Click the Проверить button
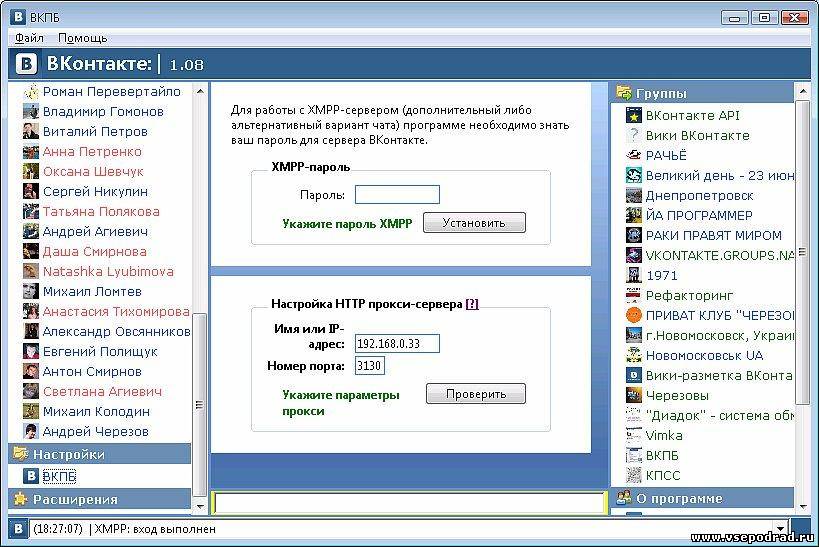This screenshot has height=547, width=819. pos(476,393)
